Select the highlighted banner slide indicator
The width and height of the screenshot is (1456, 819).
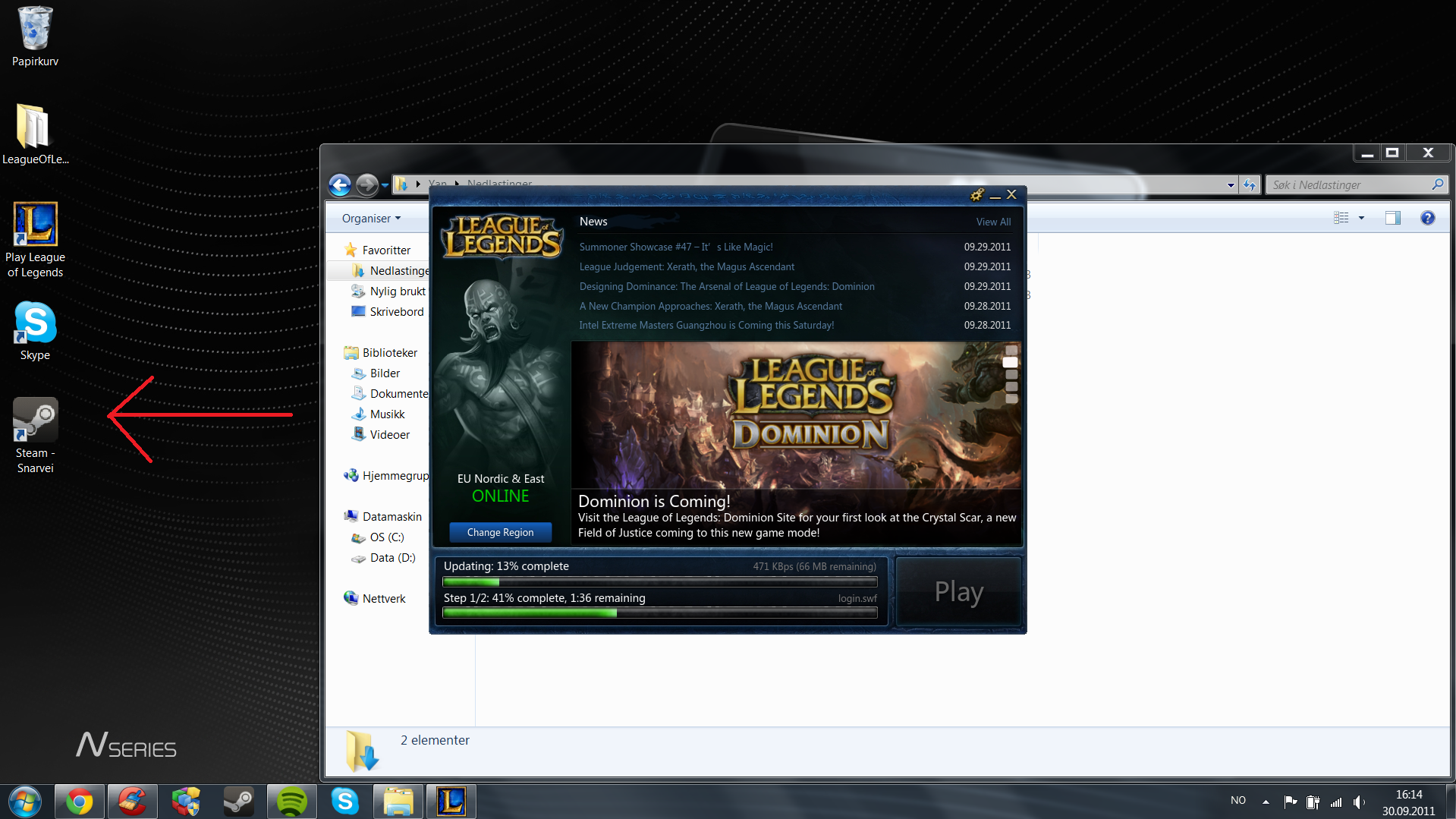tap(1011, 362)
